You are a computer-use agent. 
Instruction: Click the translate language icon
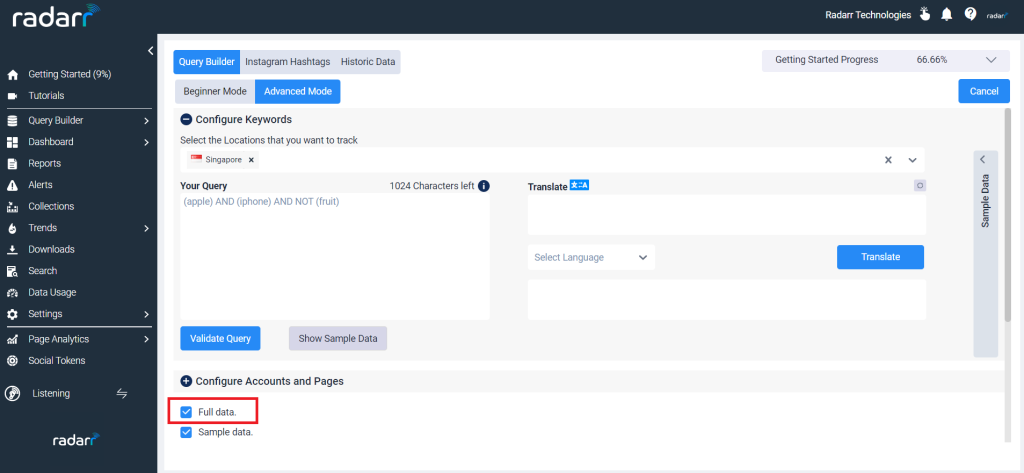(579, 186)
